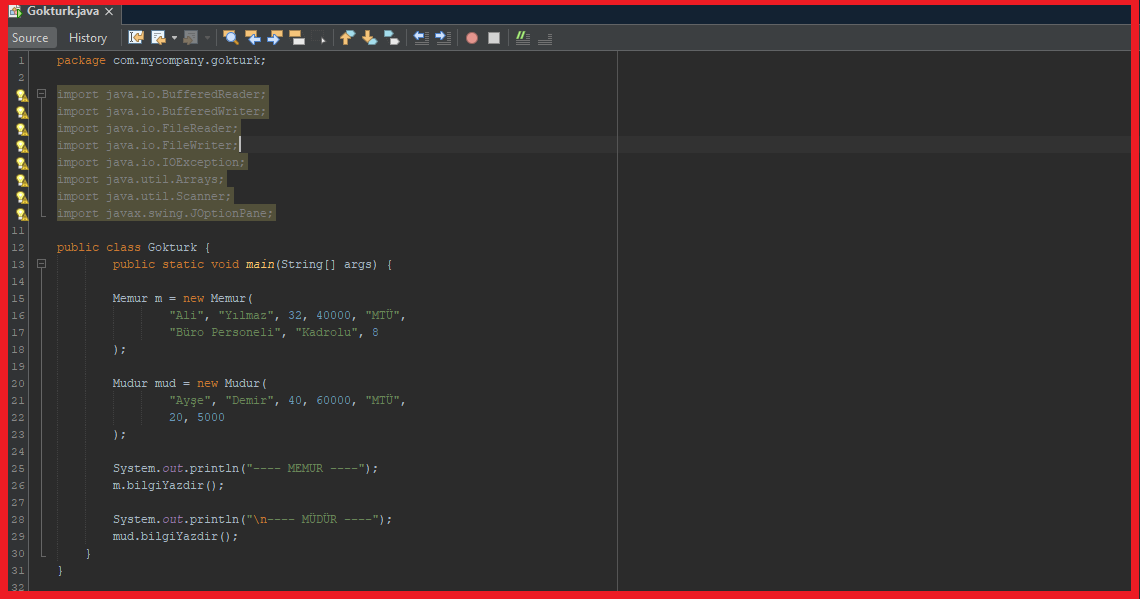Click the line "public class Gokturk {"
The width and height of the screenshot is (1140, 599).
coord(133,247)
